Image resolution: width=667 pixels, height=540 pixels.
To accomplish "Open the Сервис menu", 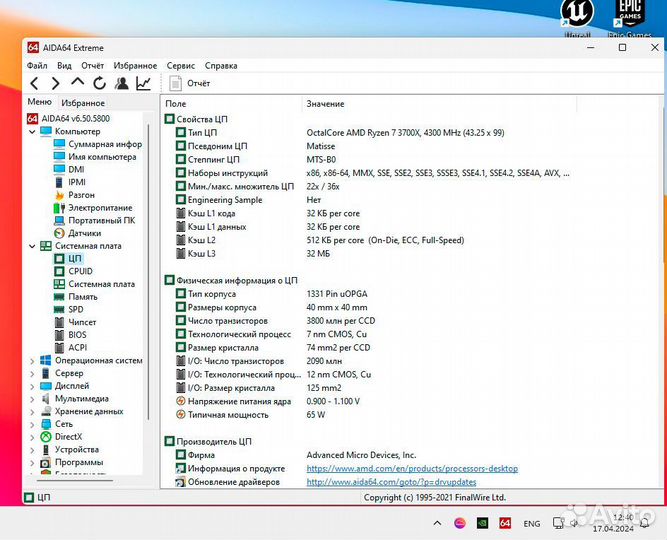I will click(x=180, y=66).
